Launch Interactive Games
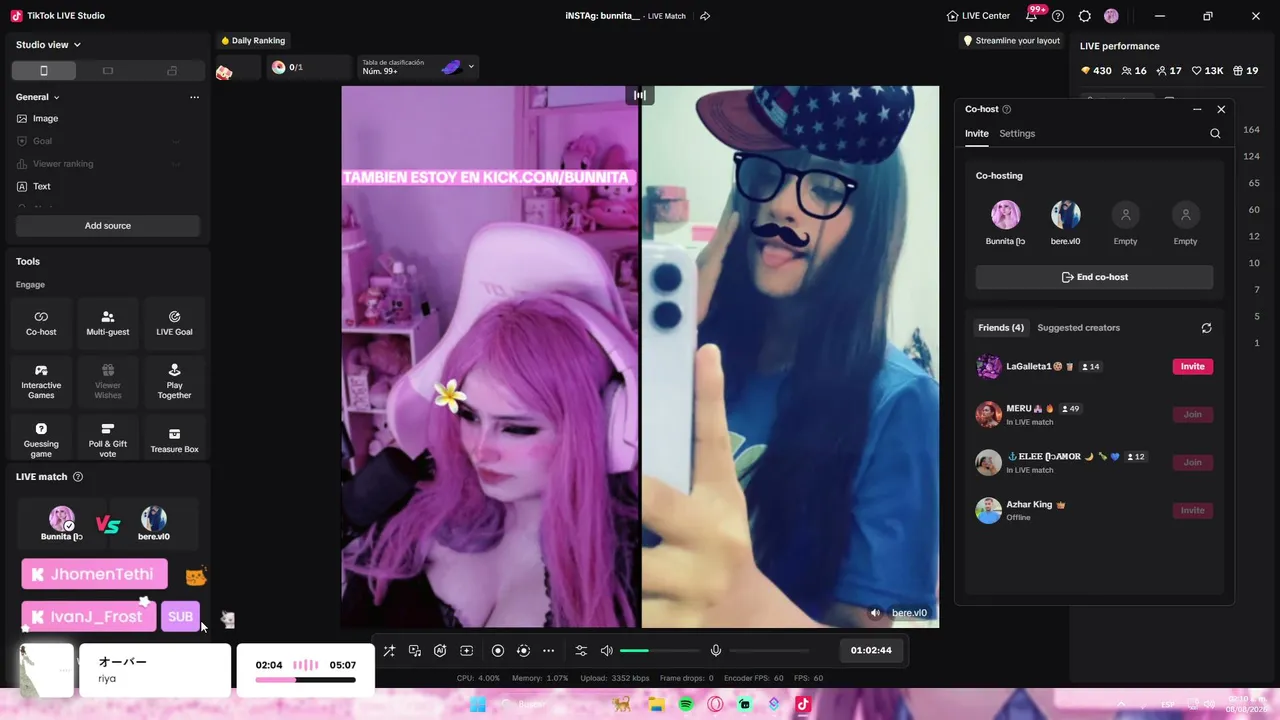This screenshot has width=1280, height=720. 41,382
